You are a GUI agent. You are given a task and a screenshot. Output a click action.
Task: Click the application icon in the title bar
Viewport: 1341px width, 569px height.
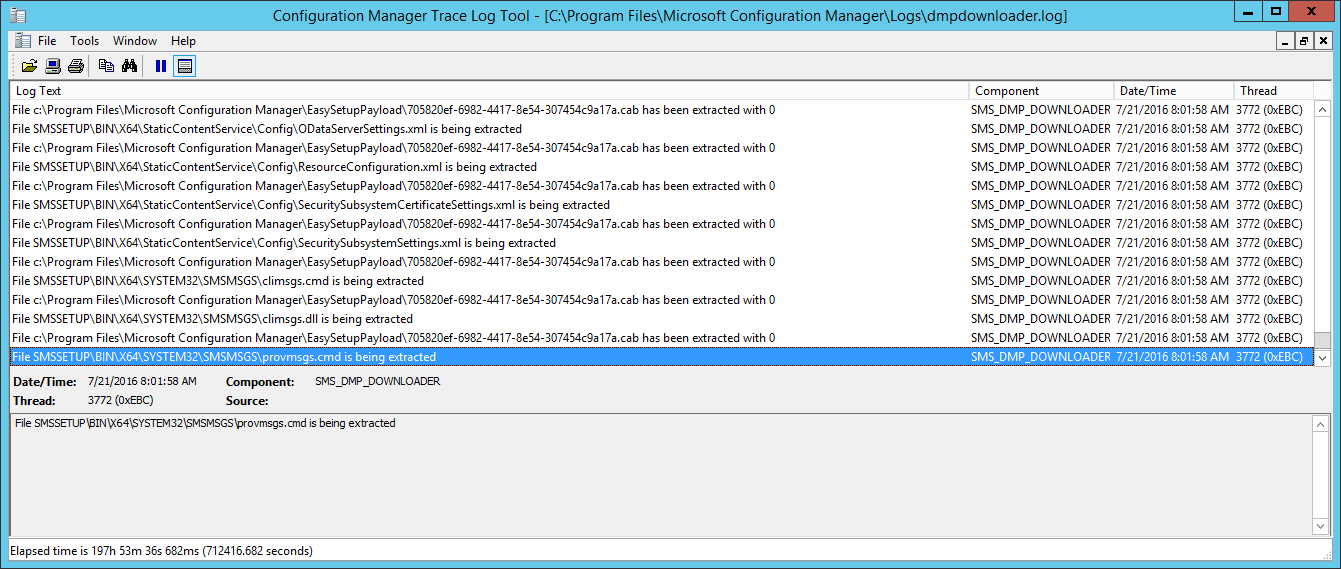pos(17,15)
